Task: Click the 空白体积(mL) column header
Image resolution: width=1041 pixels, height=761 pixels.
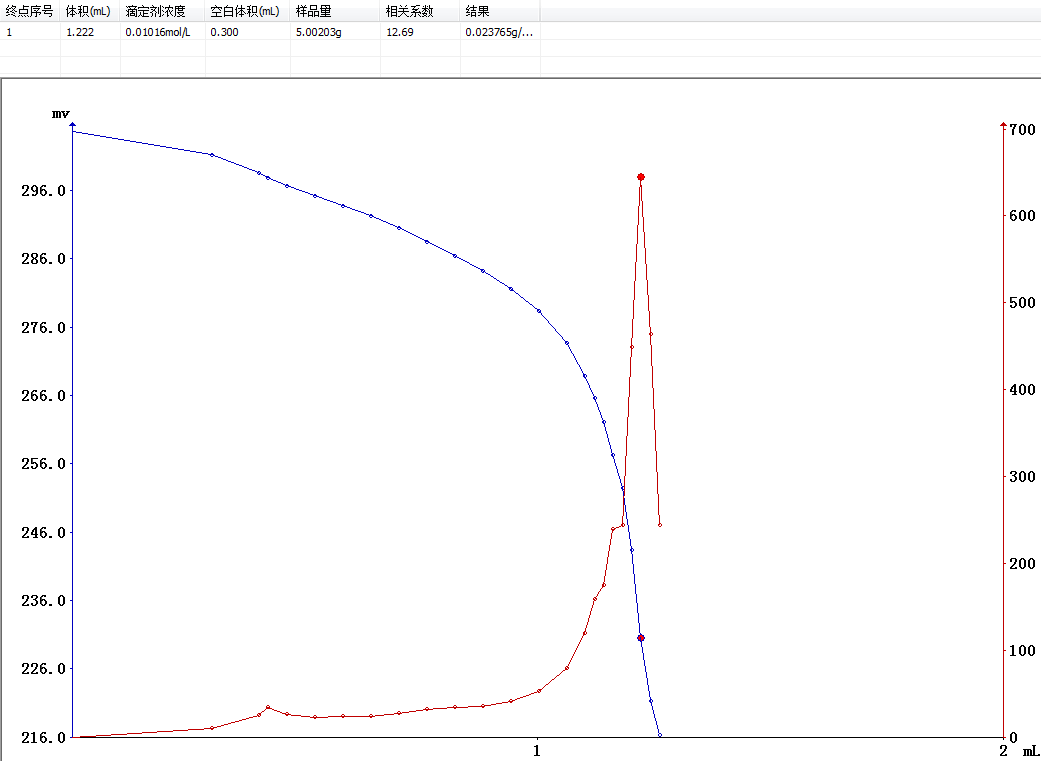Action: point(244,11)
